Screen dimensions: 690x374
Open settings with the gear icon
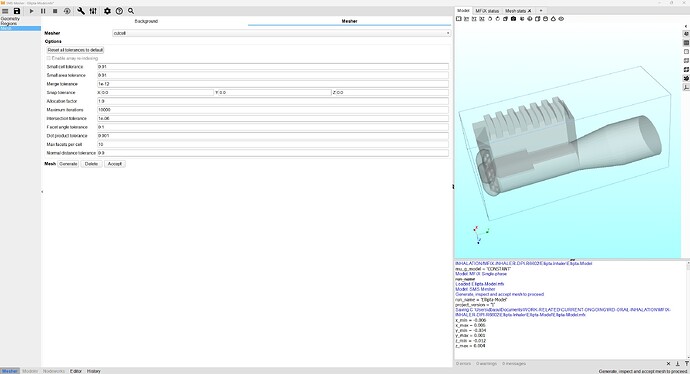(x=107, y=11)
